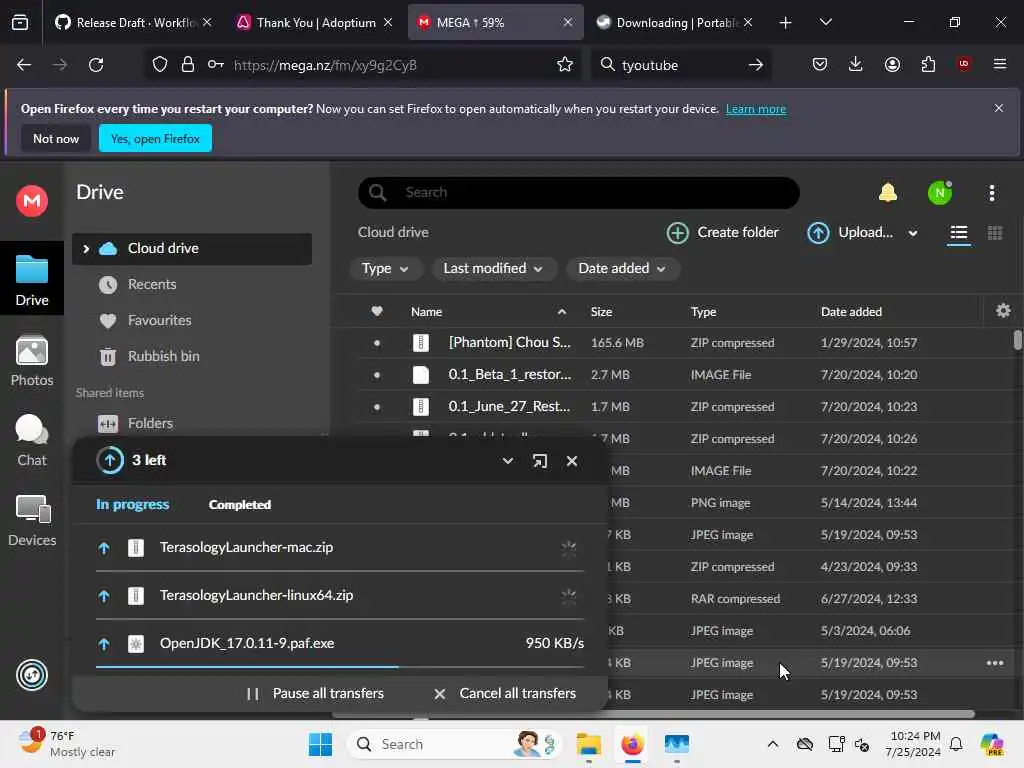Open shared Folders item
Screen dimensions: 1024x768
(150, 423)
